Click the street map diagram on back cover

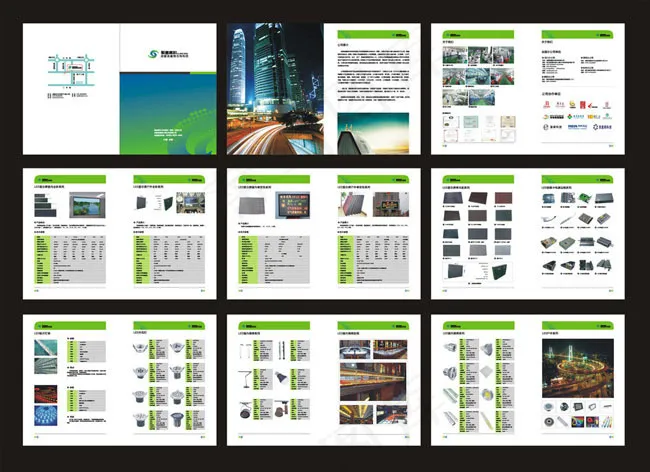[x=68, y=68]
